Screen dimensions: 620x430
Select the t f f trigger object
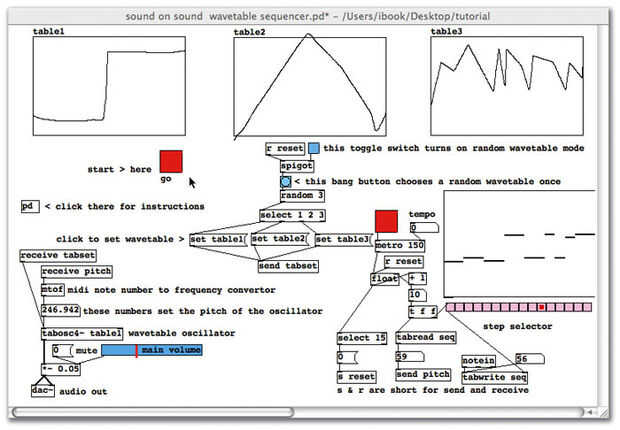(x=423, y=312)
